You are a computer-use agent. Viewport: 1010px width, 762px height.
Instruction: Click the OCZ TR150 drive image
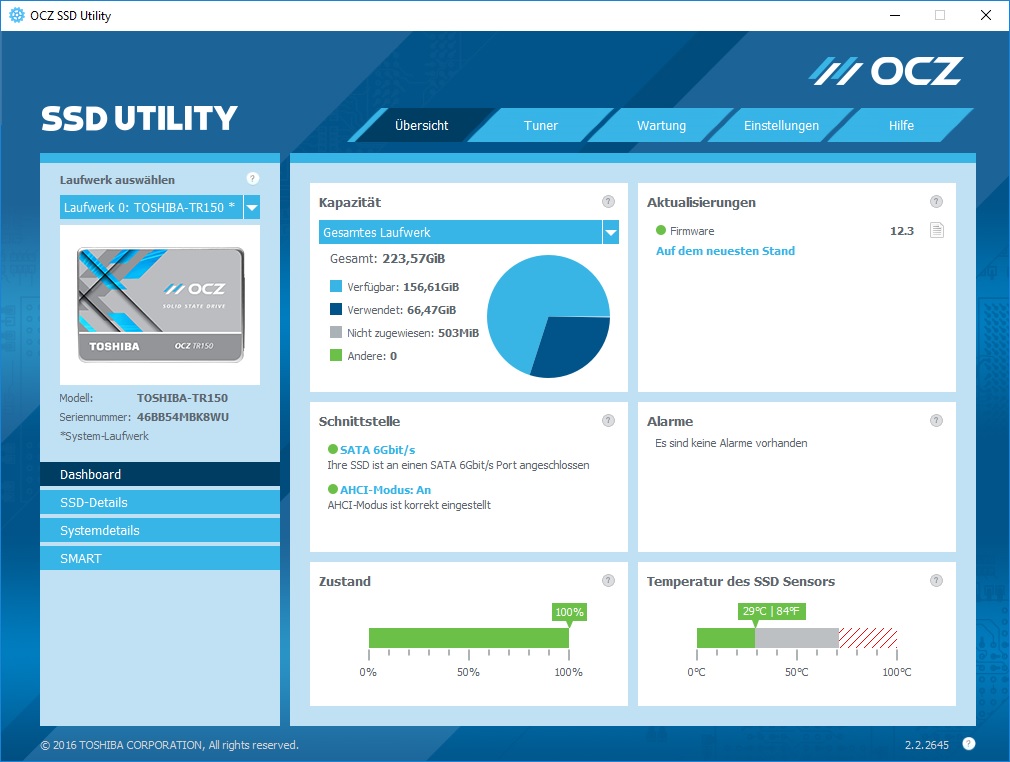160,305
